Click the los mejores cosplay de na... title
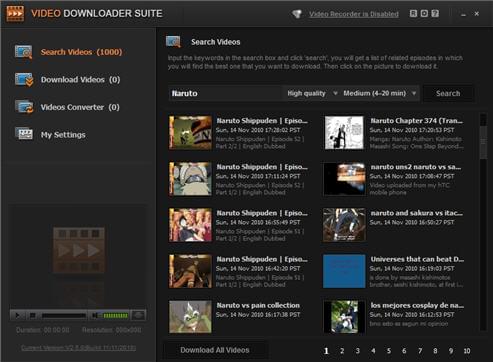The image size is (493, 362). tap(417, 305)
